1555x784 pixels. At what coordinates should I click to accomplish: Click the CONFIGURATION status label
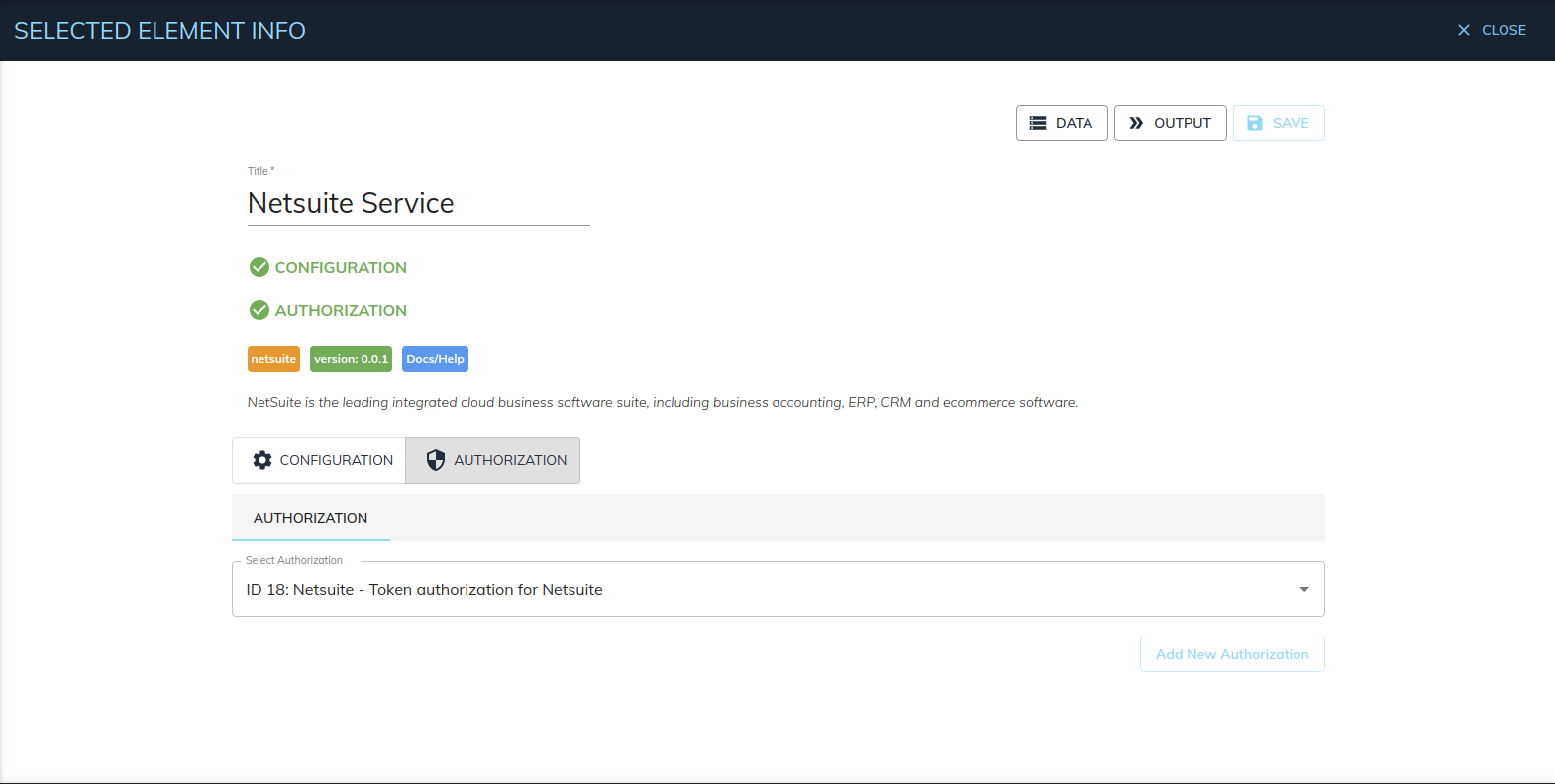[x=341, y=267]
